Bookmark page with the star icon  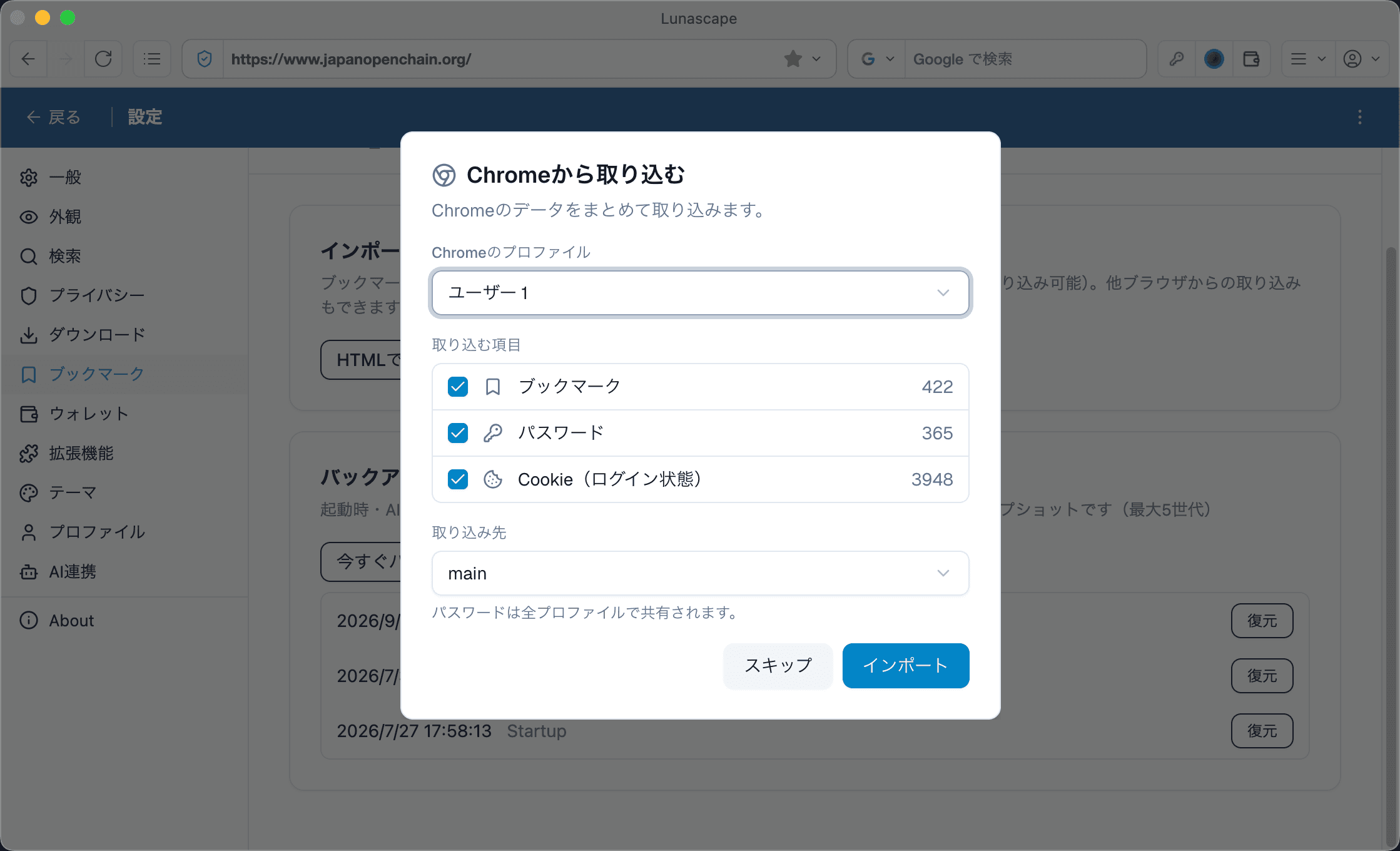(x=793, y=59)
